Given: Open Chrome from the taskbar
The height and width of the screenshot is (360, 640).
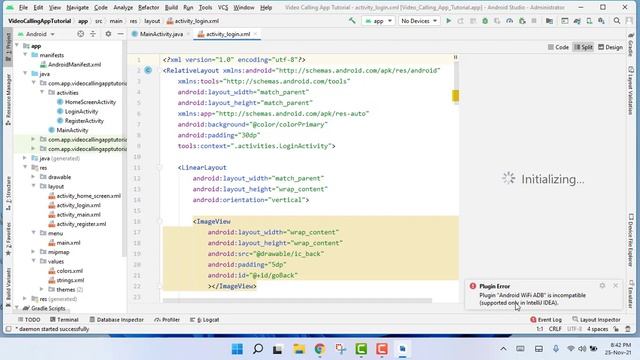Looking at the screenshot, I should tap(320, 349).
